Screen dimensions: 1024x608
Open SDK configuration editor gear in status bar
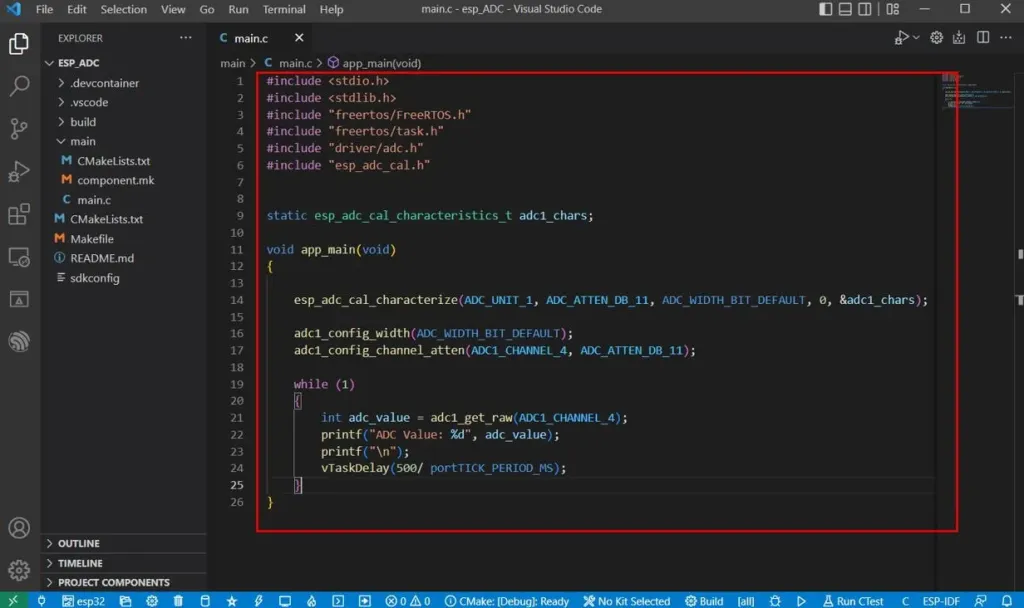[x=152, y=601]
